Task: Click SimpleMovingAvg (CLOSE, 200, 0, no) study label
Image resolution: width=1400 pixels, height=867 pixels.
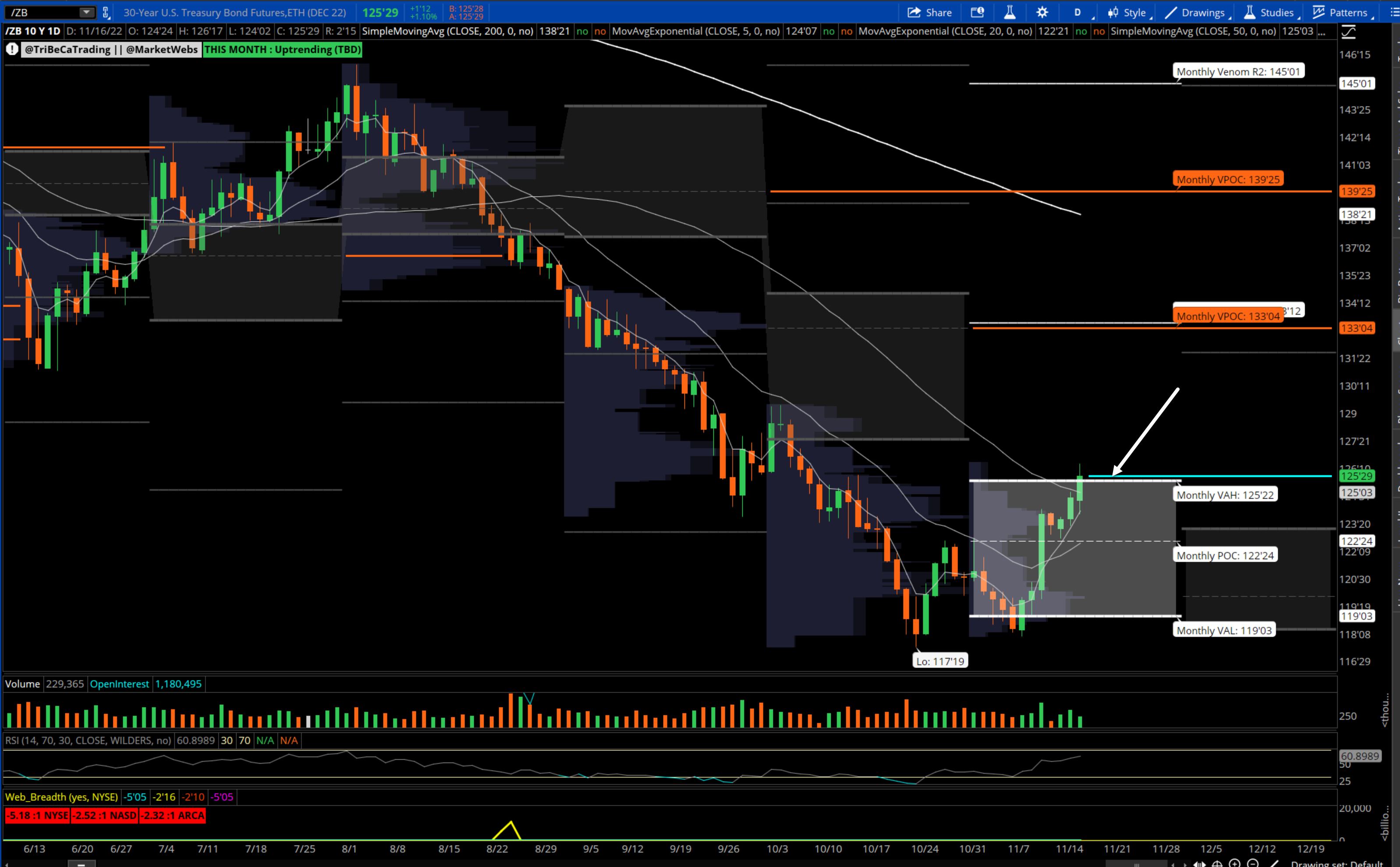Action: pos(447,31)
